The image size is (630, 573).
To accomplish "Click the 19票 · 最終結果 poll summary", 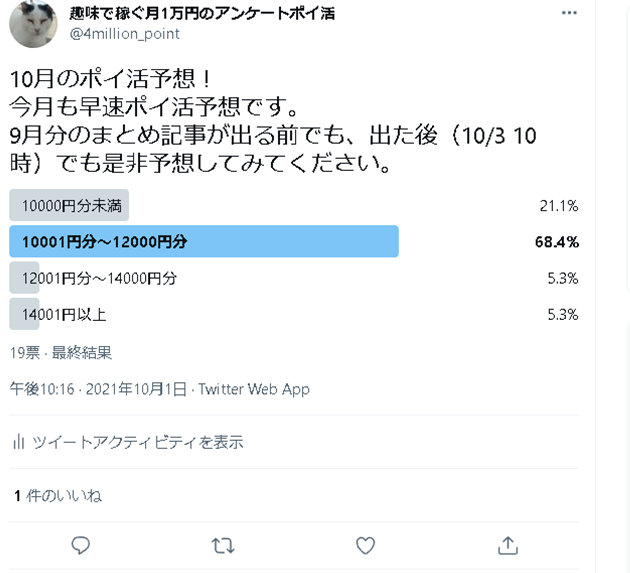I will (x=61, y=352).
